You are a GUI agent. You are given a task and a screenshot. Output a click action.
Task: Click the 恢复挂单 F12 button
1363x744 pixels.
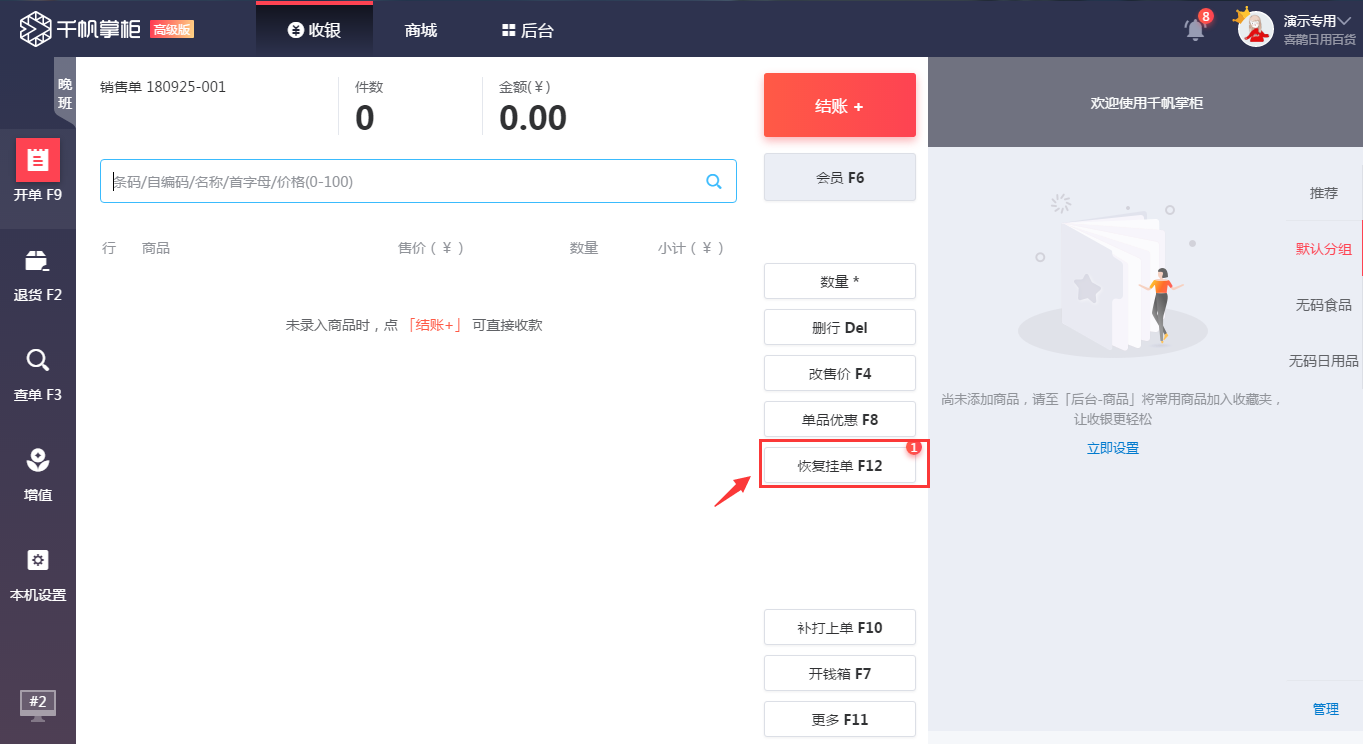click(839, 466)
